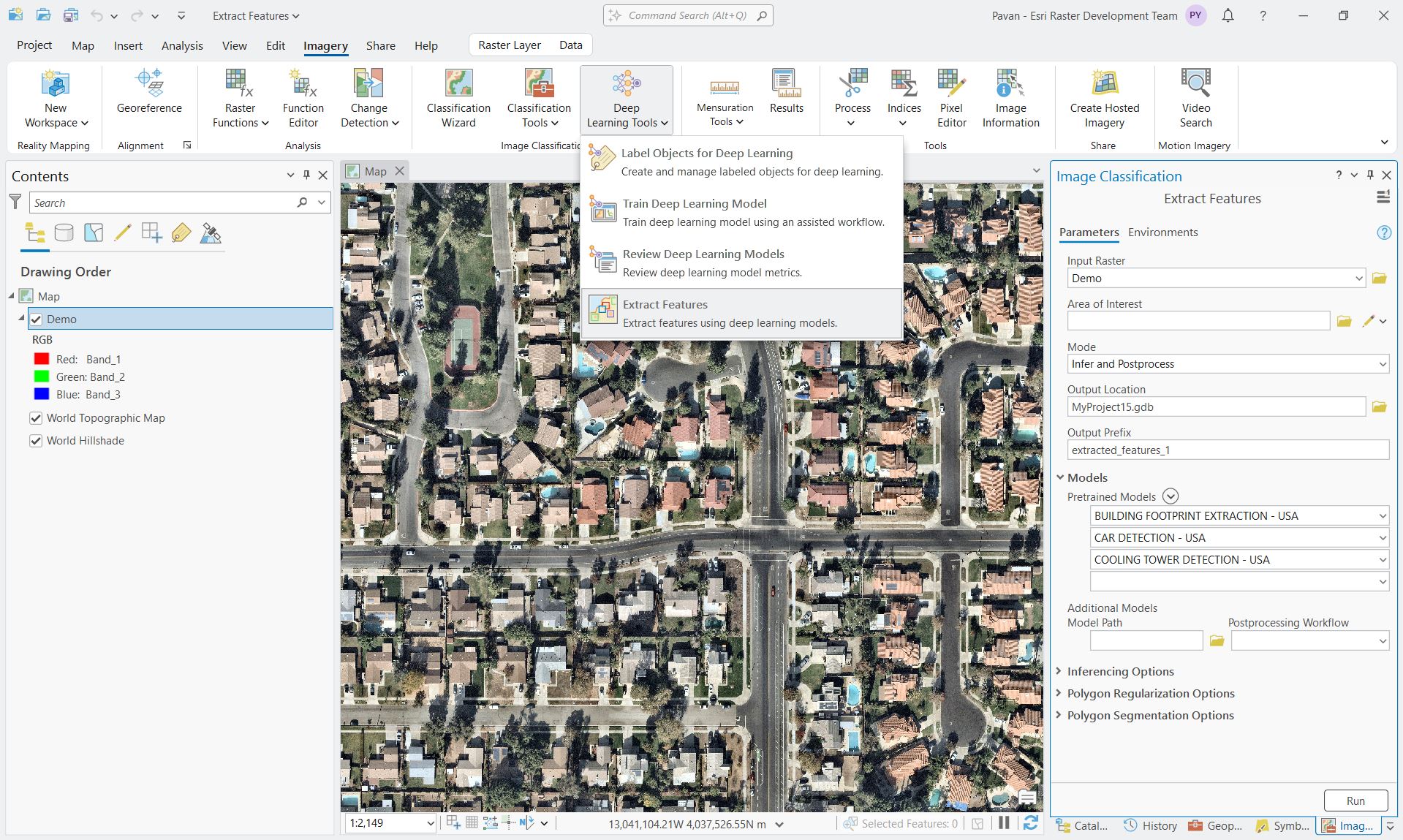Switch to the Environments tab

pos(1162,232)
